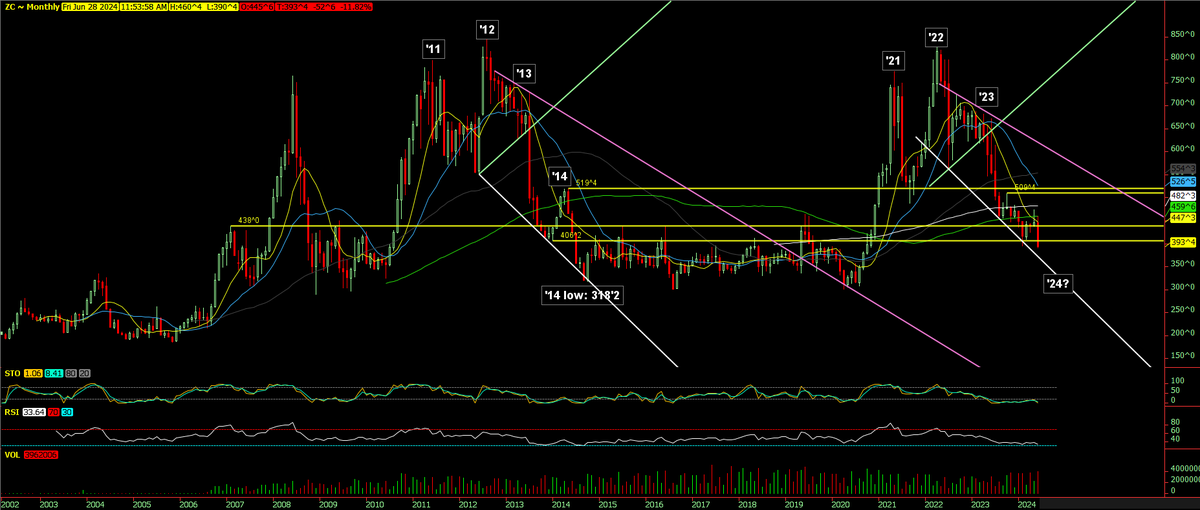The height and width of the screenshot is (510, 1200).
Task: Select the '14 low: 318'2 annotation
Action: [x=583, y=296]
